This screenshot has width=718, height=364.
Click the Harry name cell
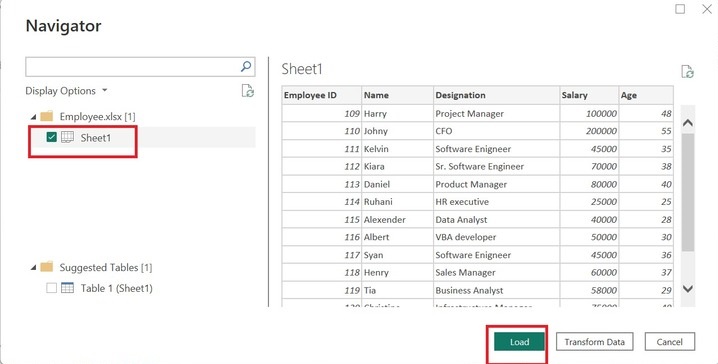coord(397,114)
